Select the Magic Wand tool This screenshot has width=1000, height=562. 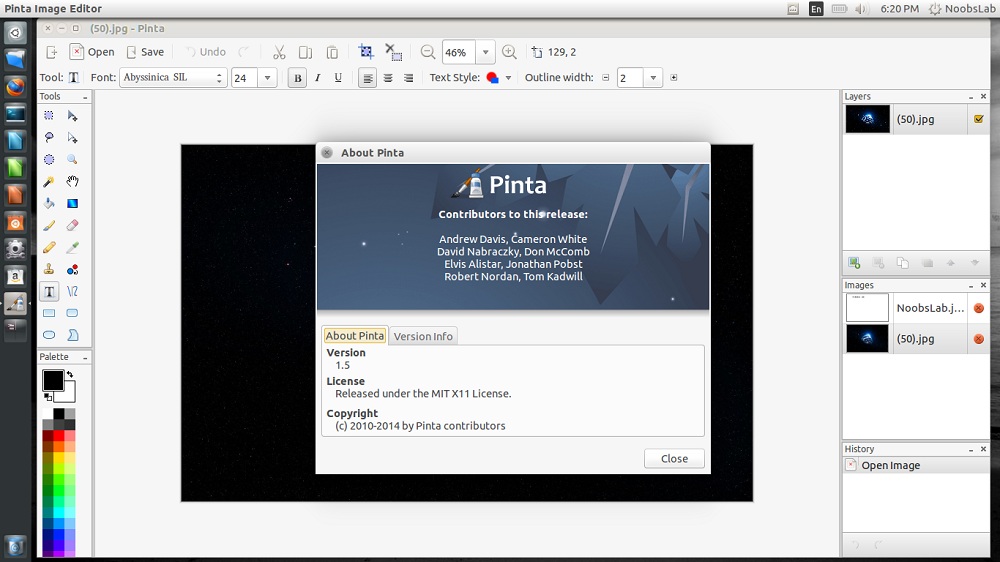pos(49,182)
